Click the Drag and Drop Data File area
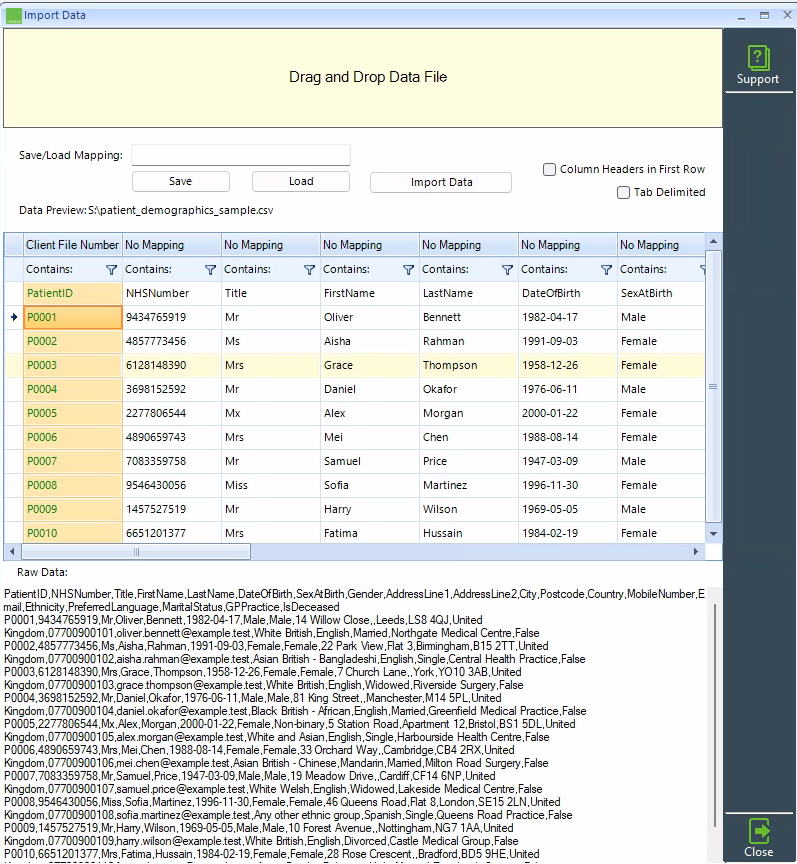 coord(363,78)
